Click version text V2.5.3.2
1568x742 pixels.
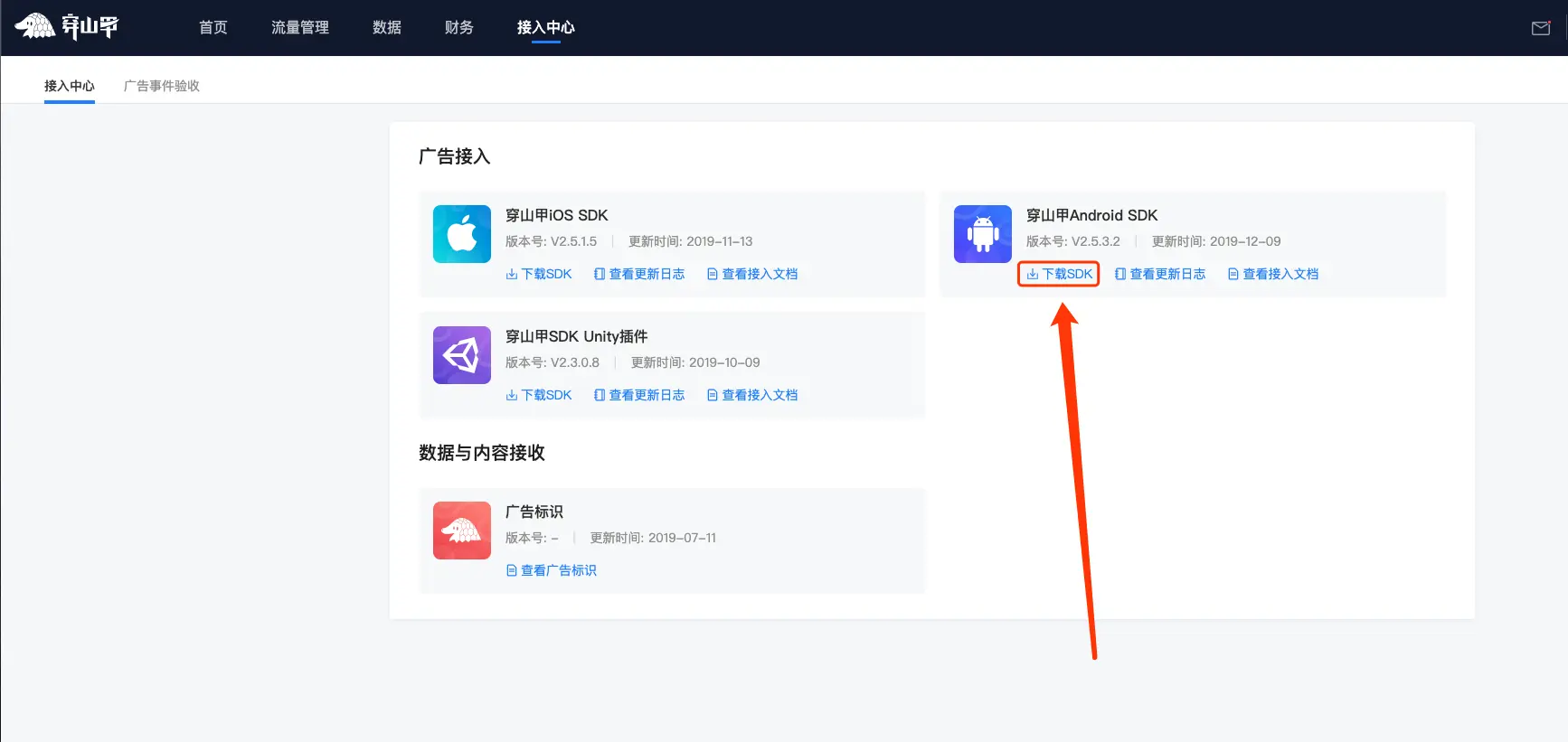1096,241
